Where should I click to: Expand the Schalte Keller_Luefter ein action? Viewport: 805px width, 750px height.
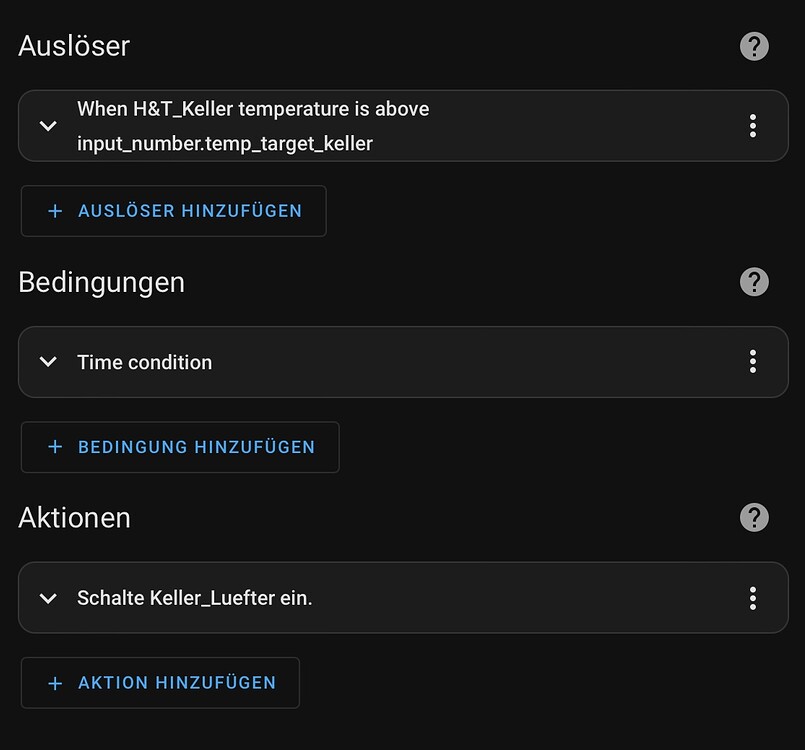pyautogui.click(x=47, y=597)
